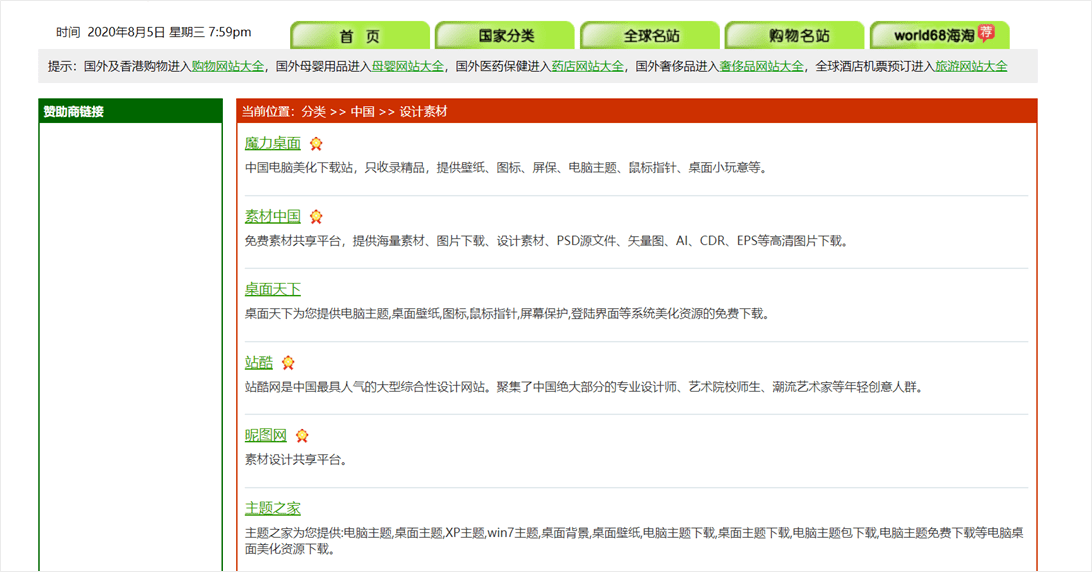
Task: Click the 旅游网站大全 link
Action: pos(972,66)
